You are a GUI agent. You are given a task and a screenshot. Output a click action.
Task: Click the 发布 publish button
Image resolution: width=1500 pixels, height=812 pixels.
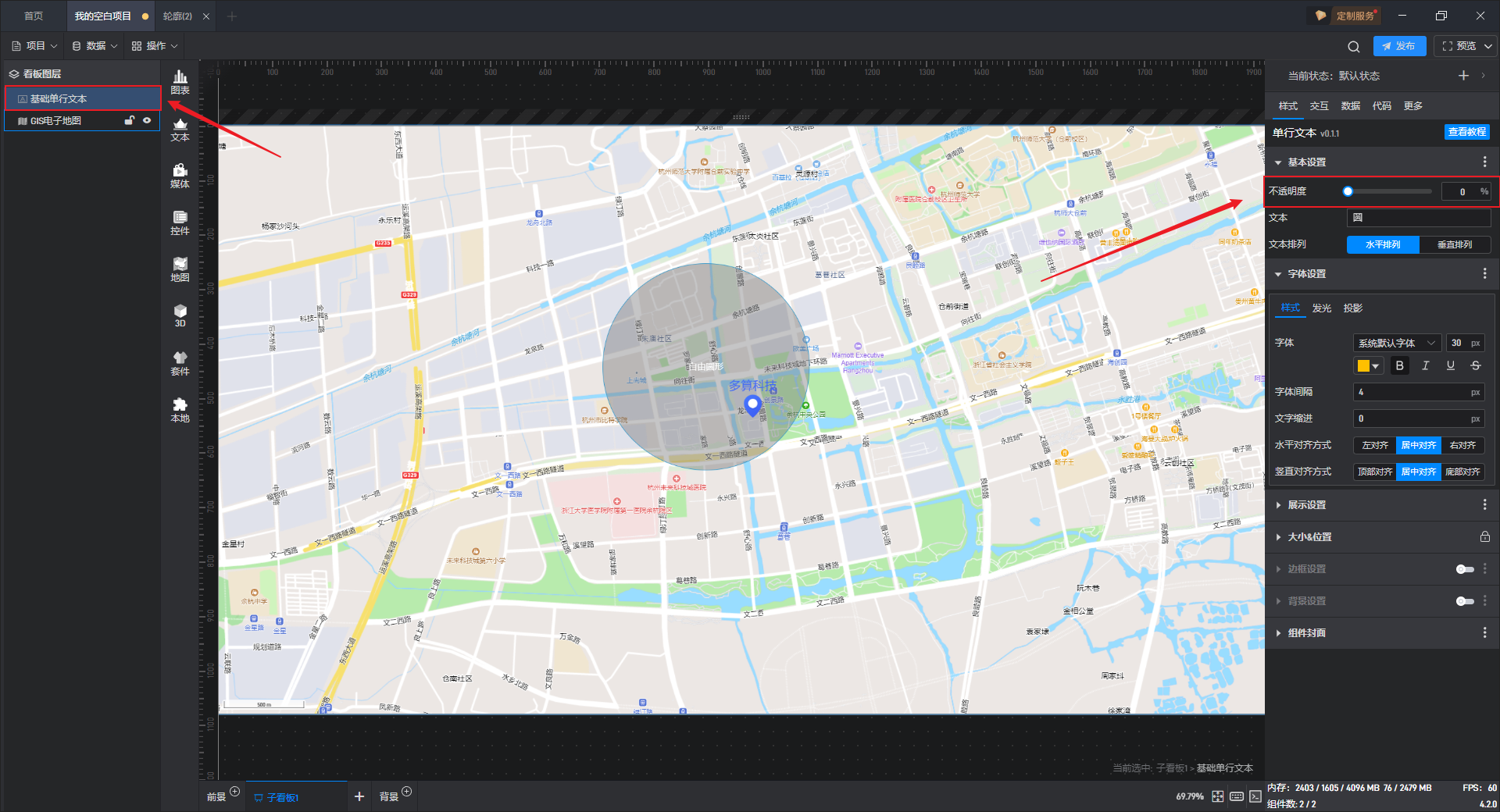tap(1399, 46)
